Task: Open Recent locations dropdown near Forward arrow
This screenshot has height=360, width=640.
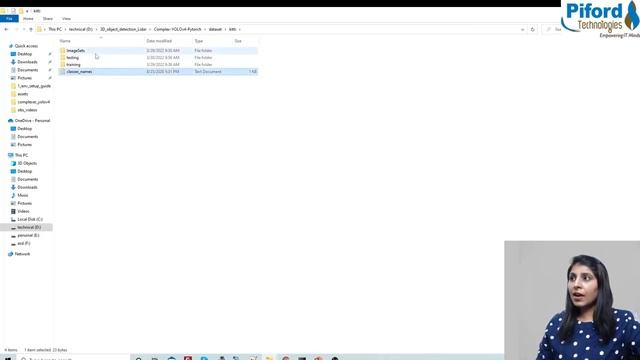Action: [23, 29]
